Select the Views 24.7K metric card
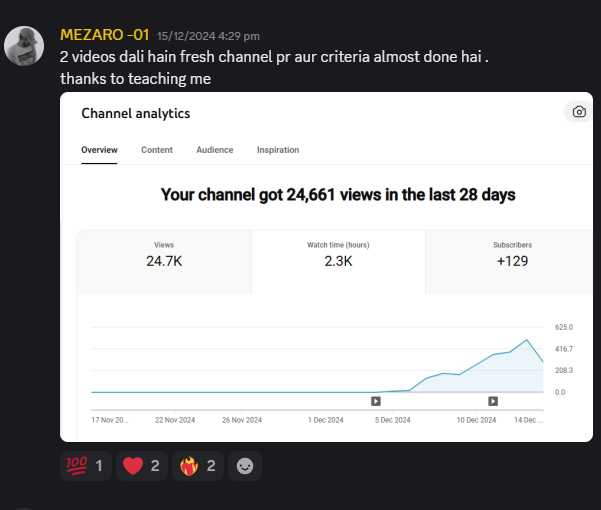601x510 pixels. tap(164, 262)
